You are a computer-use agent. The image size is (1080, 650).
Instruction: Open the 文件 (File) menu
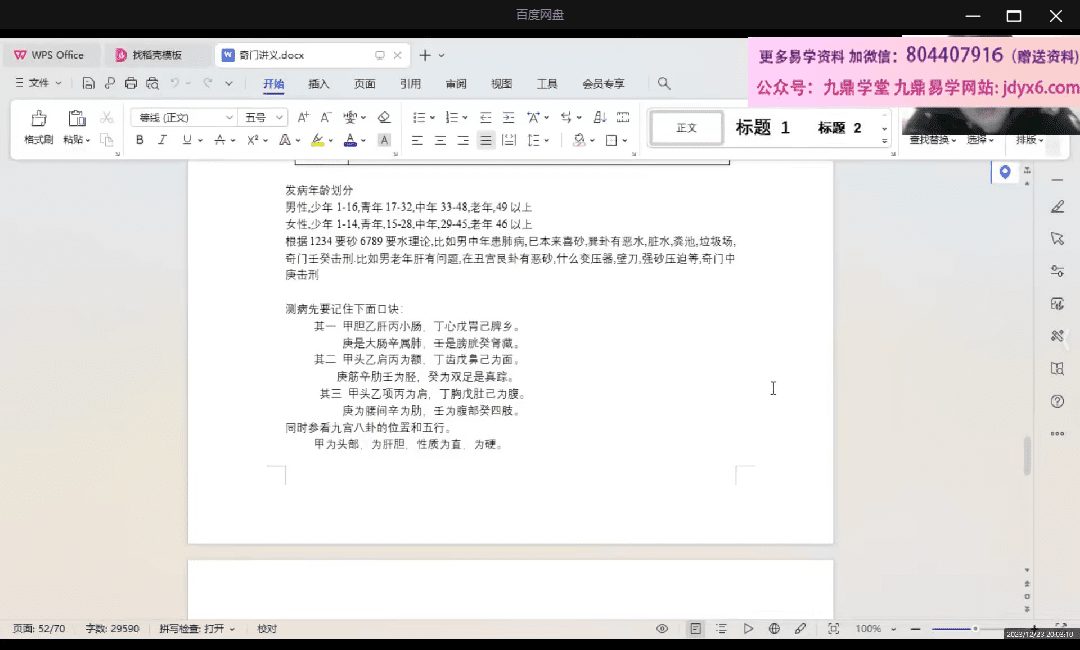[39, 83]
